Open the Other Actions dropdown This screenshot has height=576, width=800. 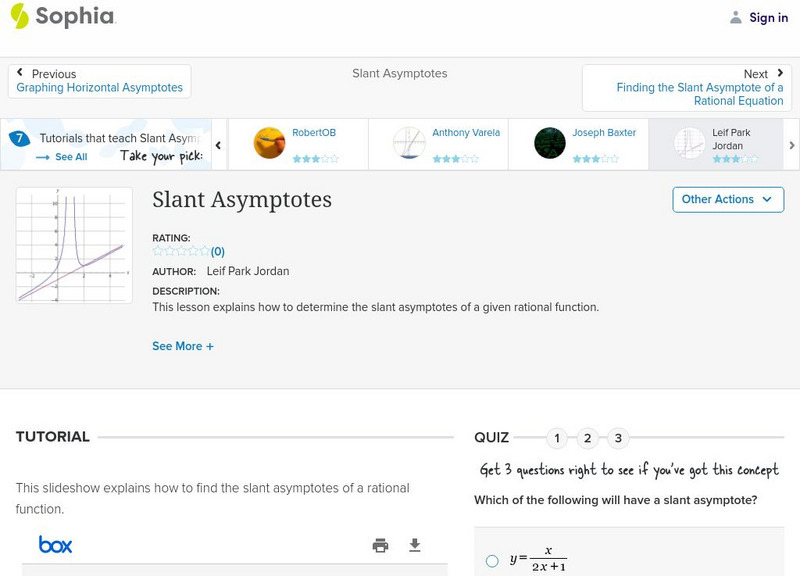click(x=727, y=199)
